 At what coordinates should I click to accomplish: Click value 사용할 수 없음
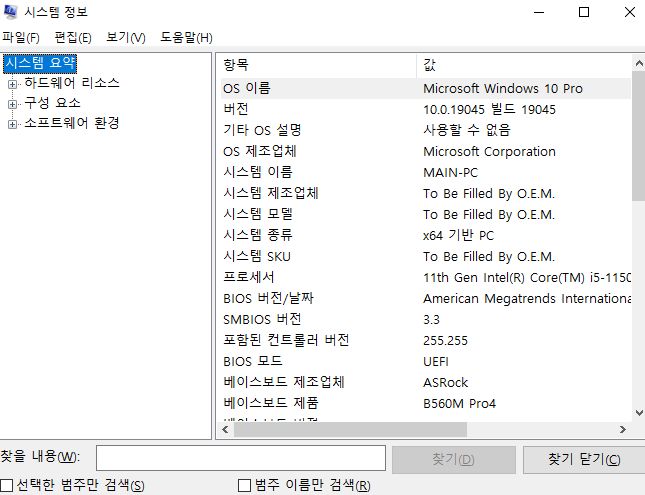coord(467,130)
